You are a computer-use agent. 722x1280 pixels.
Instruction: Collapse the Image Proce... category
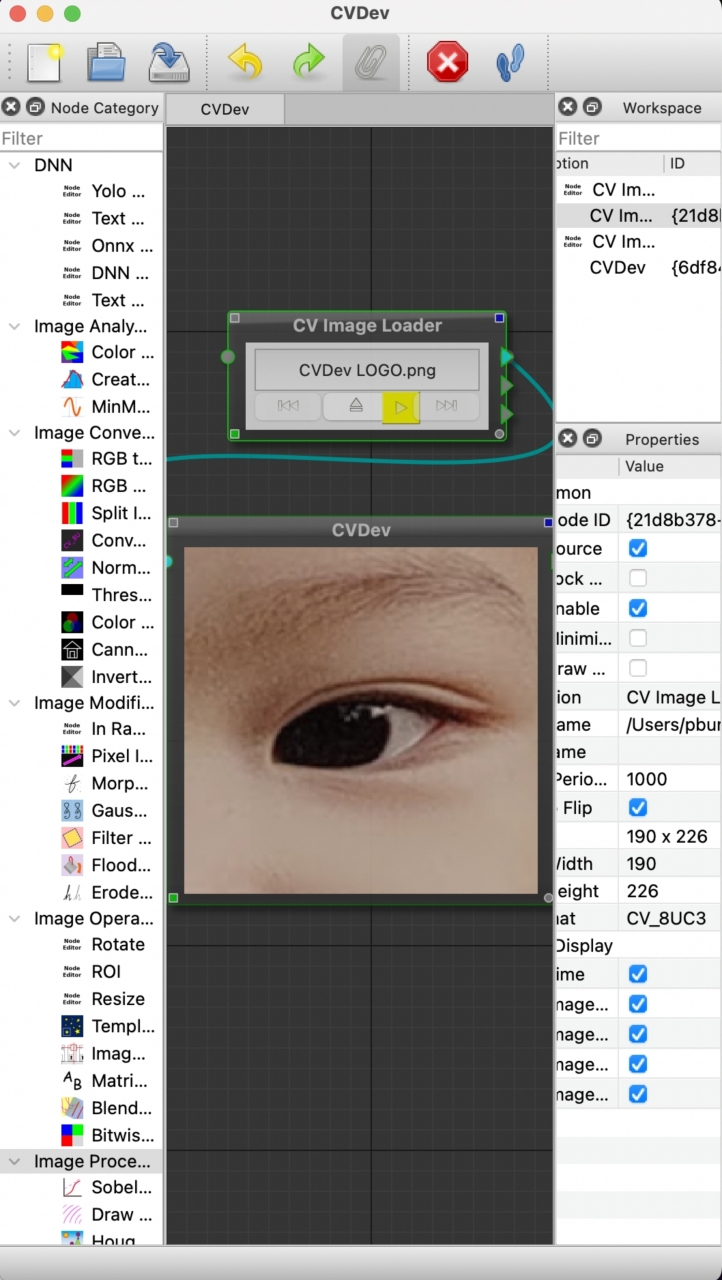15,1161
